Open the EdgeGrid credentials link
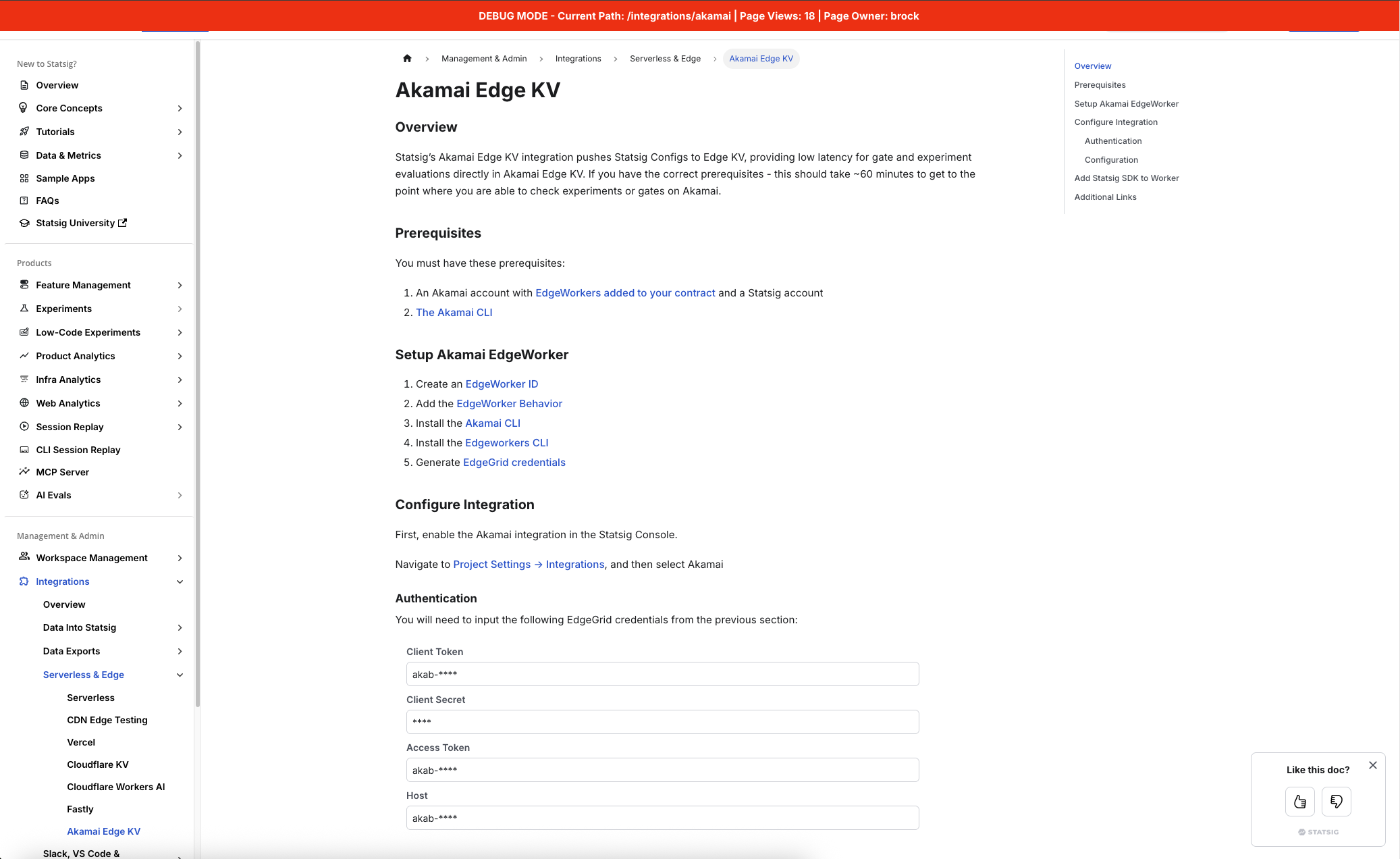Screen dimensions: 1400x859 click(x=514, y=463)
